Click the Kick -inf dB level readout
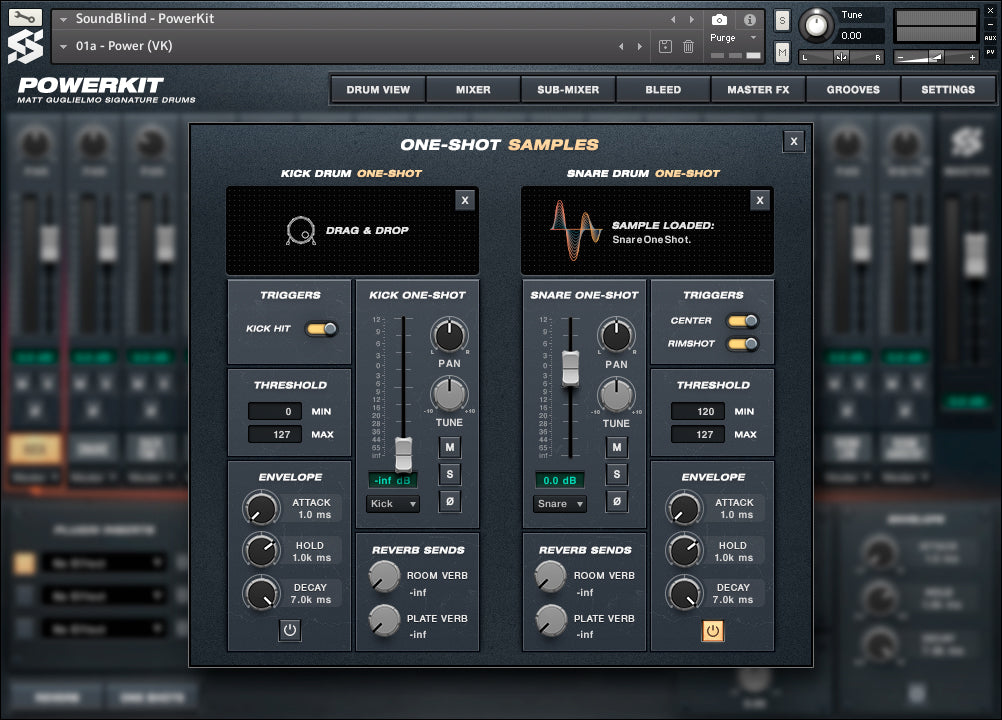Image resolution: width=1002 pixels, height=720 pixels. click(x=393, y=480)
